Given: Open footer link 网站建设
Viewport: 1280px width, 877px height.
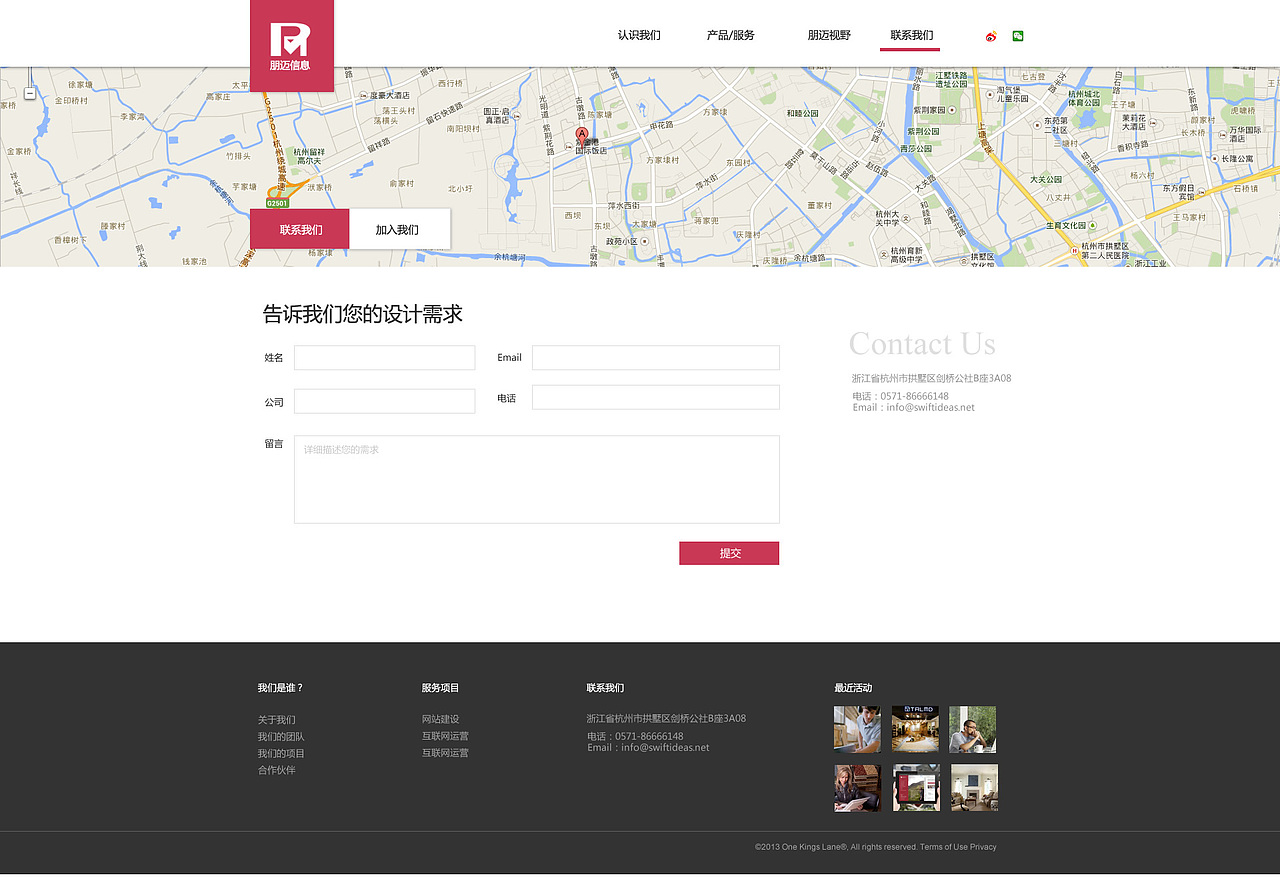Looking at the screenshot, I should (440, 720).
